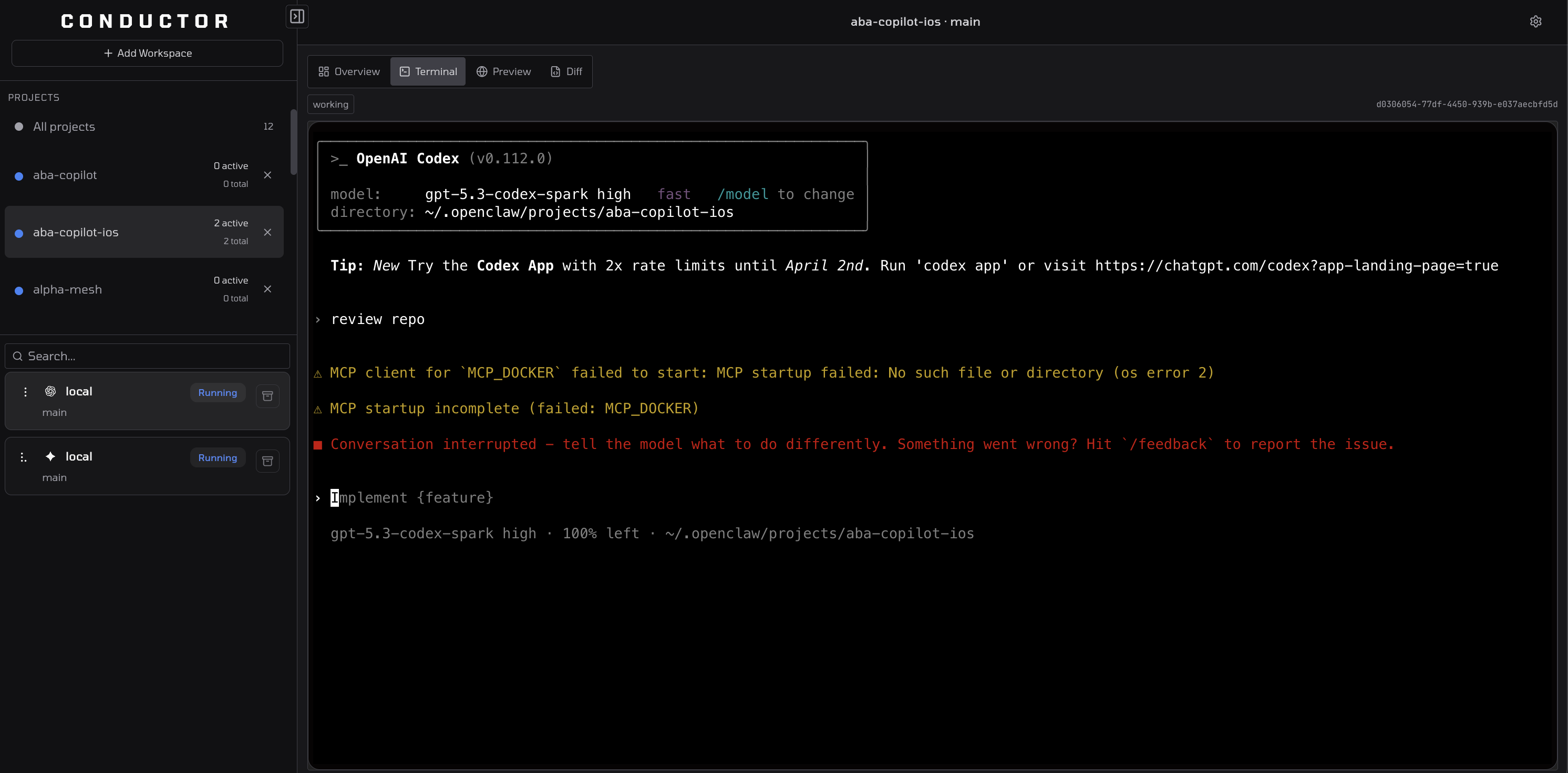The width and height of the screenshot is (1568, 773).
Task: Archive the second local workspace
Action: click(267, 461)
